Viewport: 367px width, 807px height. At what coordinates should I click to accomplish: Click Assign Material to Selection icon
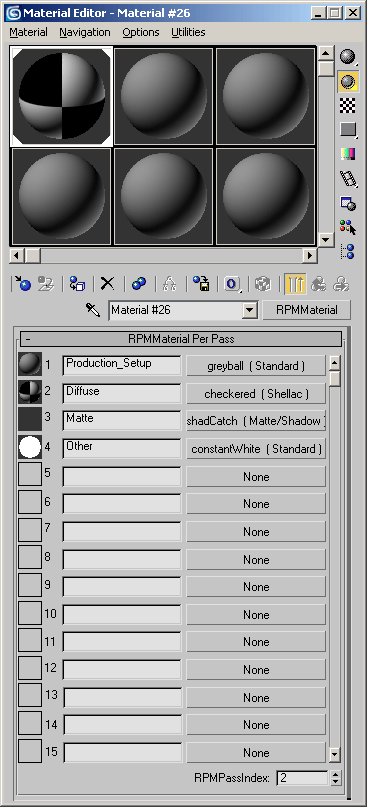point(77,283)
